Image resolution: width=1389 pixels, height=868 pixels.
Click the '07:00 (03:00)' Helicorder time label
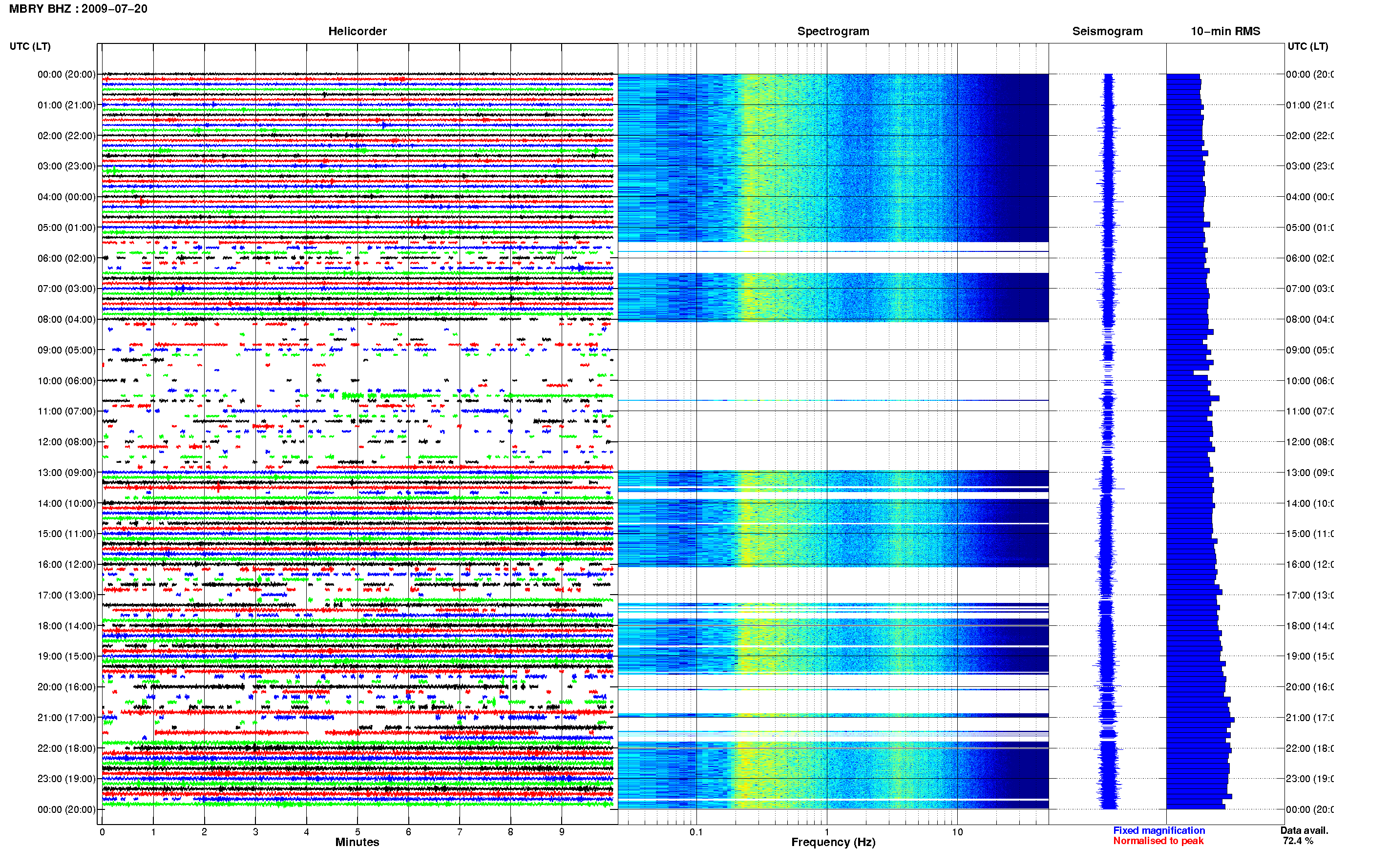tap(66, 288)
